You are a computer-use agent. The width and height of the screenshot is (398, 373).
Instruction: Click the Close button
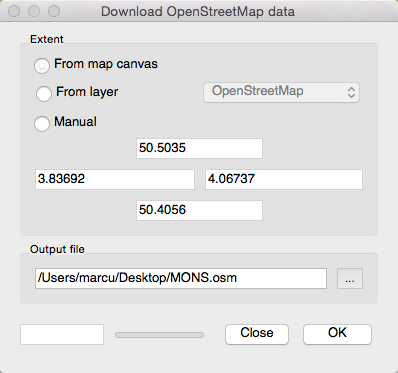[257, 334]
